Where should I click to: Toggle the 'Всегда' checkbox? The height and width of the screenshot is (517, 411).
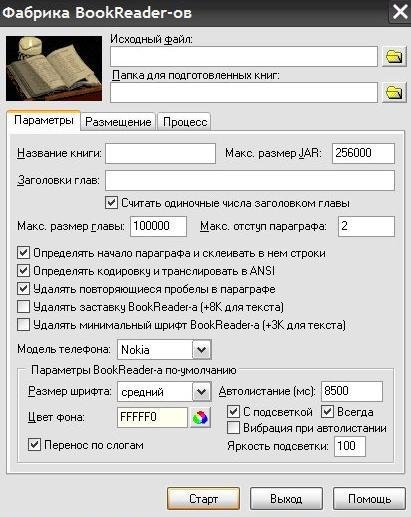pos(327,412)
